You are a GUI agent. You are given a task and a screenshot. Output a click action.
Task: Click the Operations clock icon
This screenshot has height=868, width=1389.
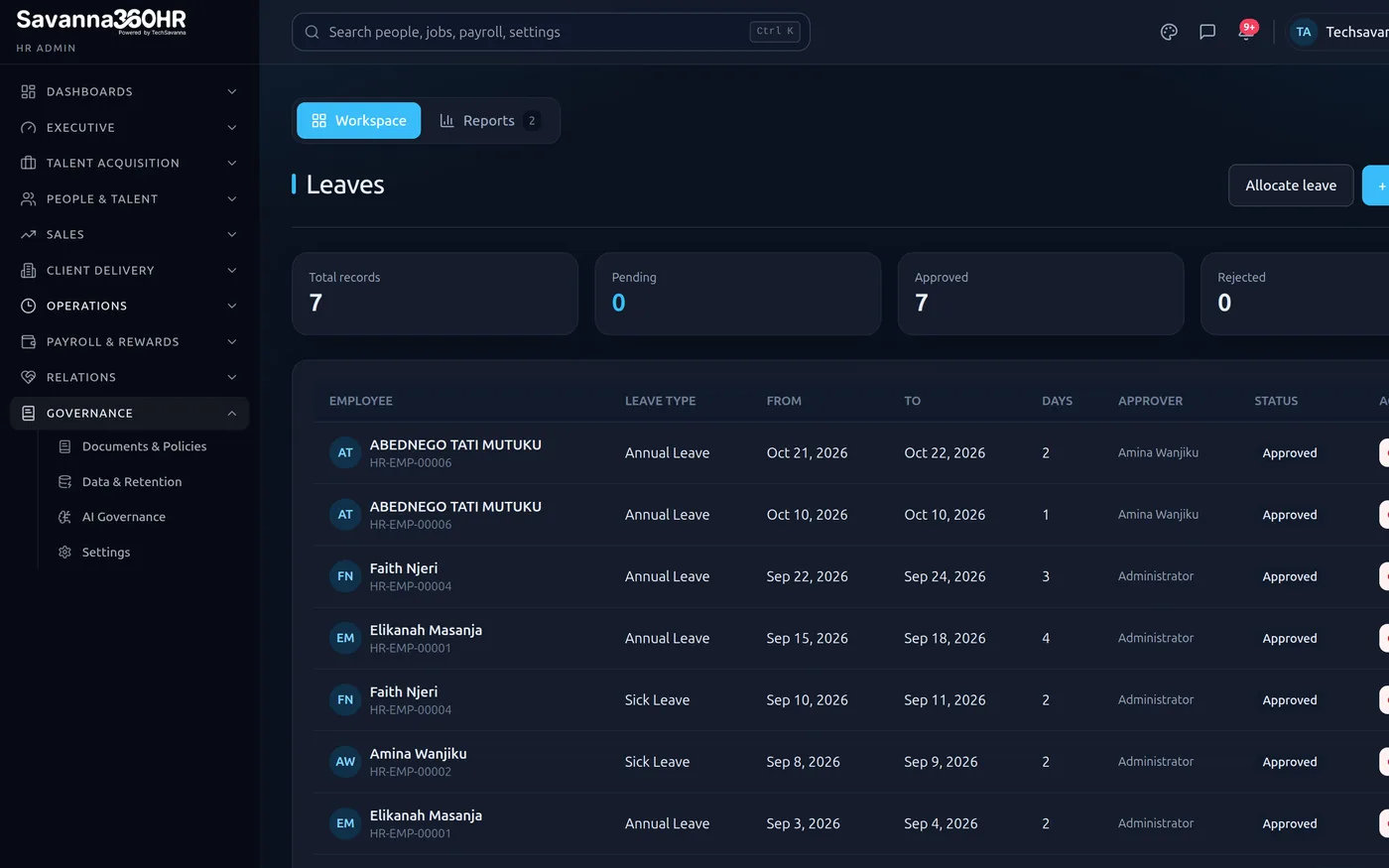pyautogui.click(x=28, y=306)
